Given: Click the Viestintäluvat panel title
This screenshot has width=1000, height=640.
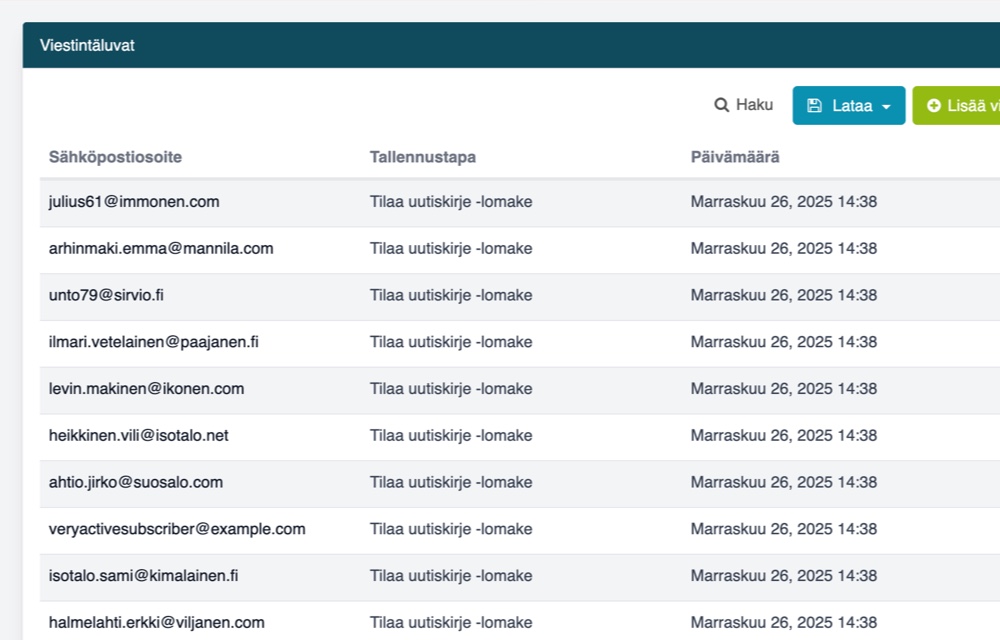Looking at the screenshot, I should [87, 45].
